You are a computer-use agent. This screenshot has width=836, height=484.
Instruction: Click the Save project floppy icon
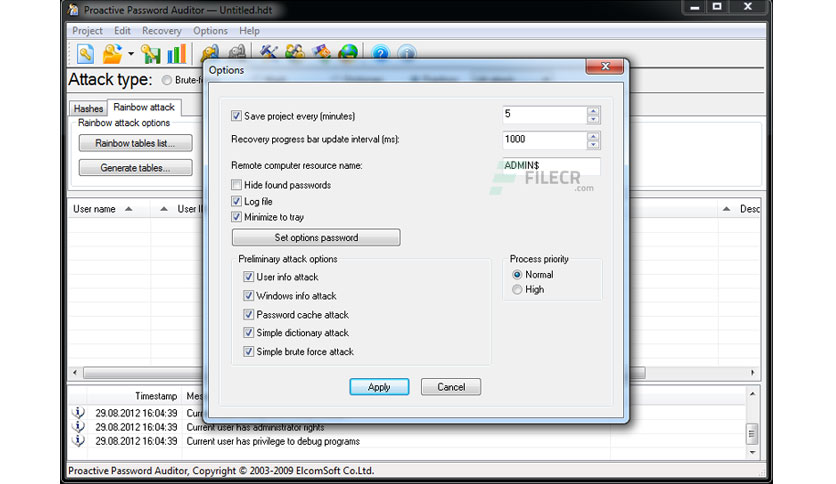151,54
